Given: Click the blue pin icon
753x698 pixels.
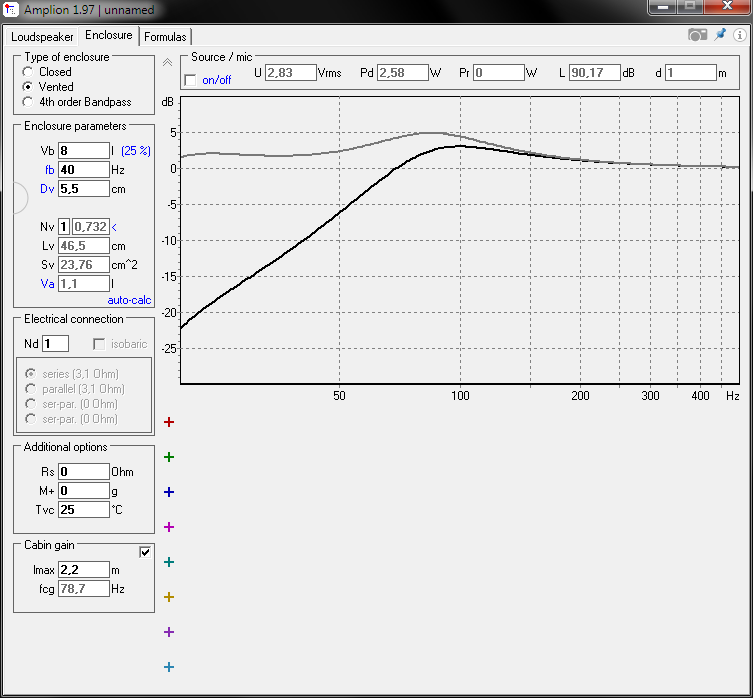Looking at the screenshot, I should coord(720,35).
